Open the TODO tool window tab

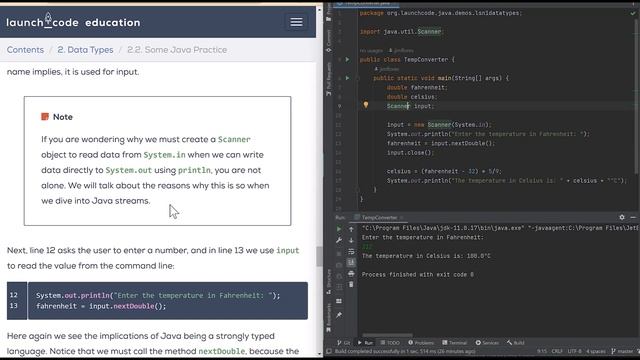tap(390, 343)
